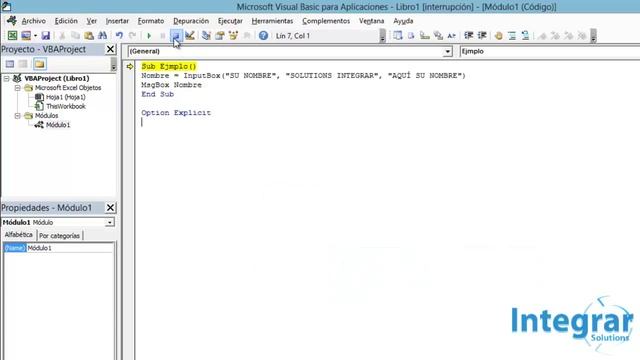The image size is (640, 360).
Task: Open the (General) object dropdown
Action: pos(448,51)
